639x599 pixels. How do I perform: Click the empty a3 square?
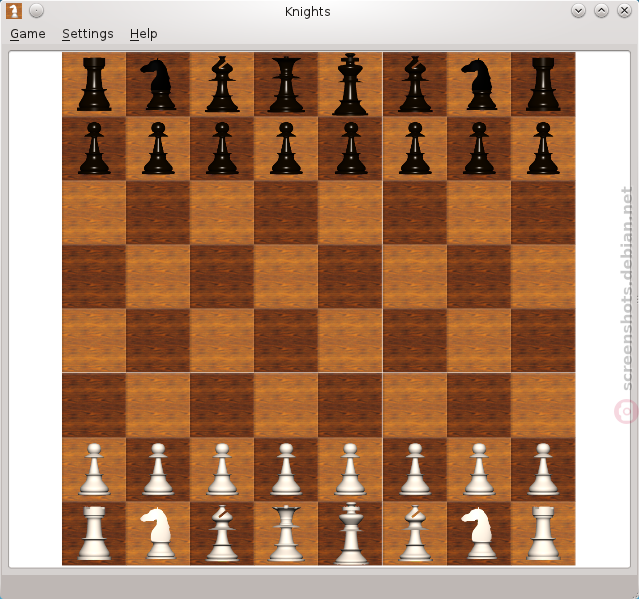coord(94,405)
